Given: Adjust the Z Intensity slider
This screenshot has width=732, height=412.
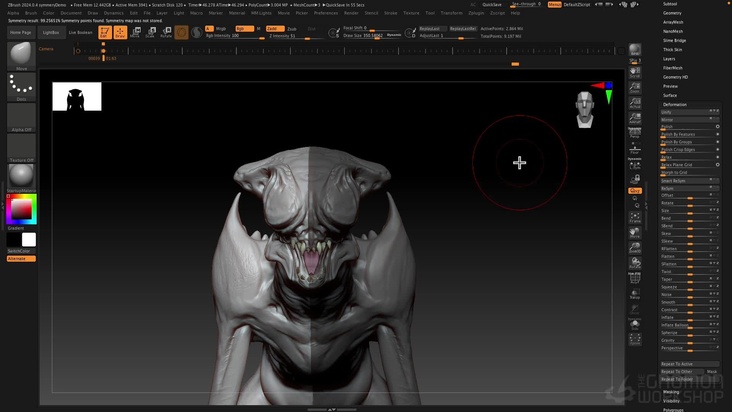Looking at the screenshot, I should pos(296,36).
